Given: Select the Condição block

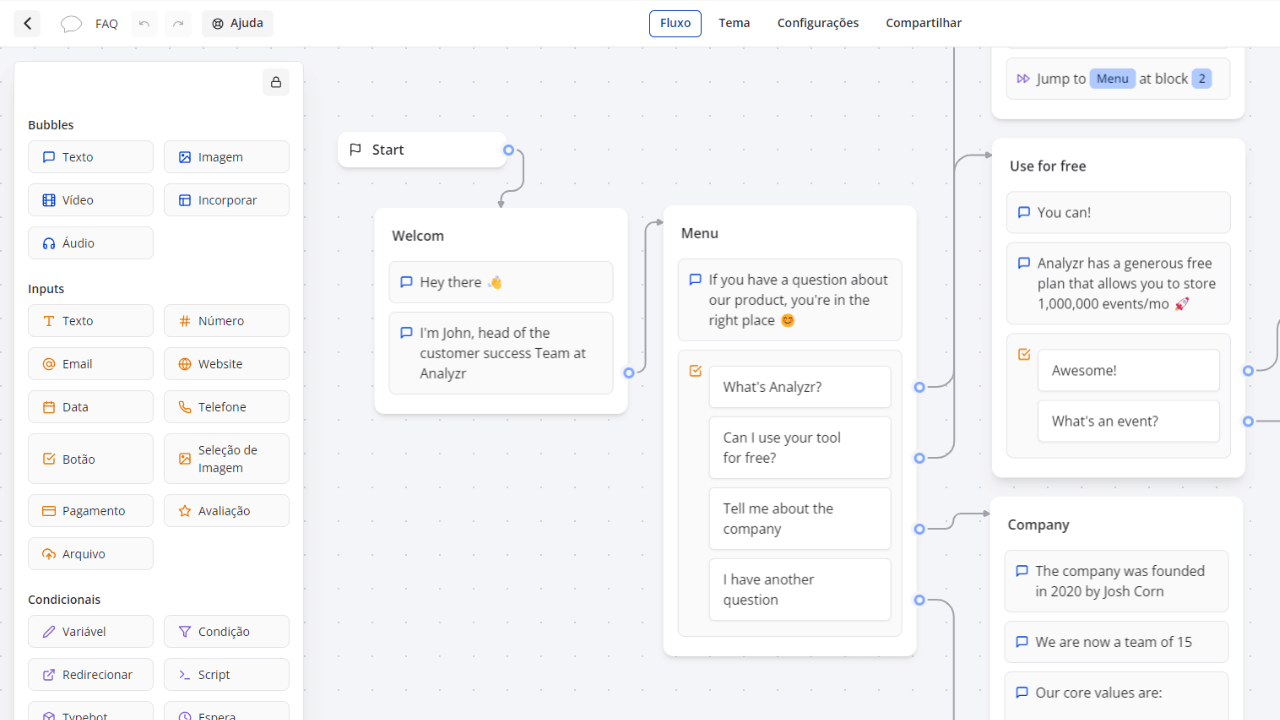Looking at the screenshot, I should [x=227, y=632].
